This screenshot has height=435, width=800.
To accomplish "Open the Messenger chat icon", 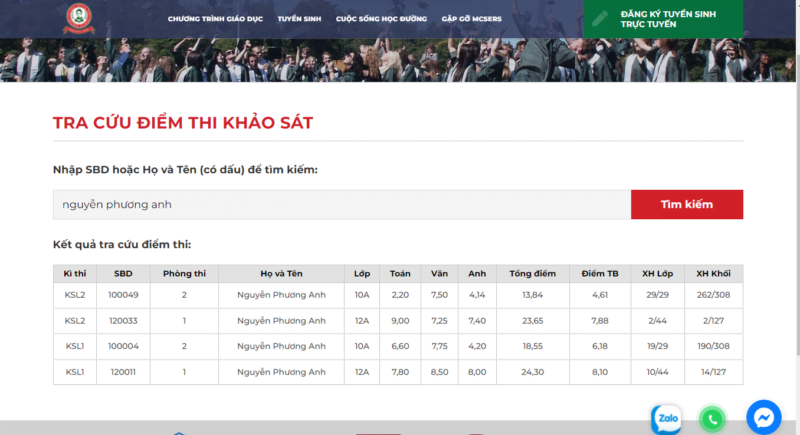I will 764,417.
